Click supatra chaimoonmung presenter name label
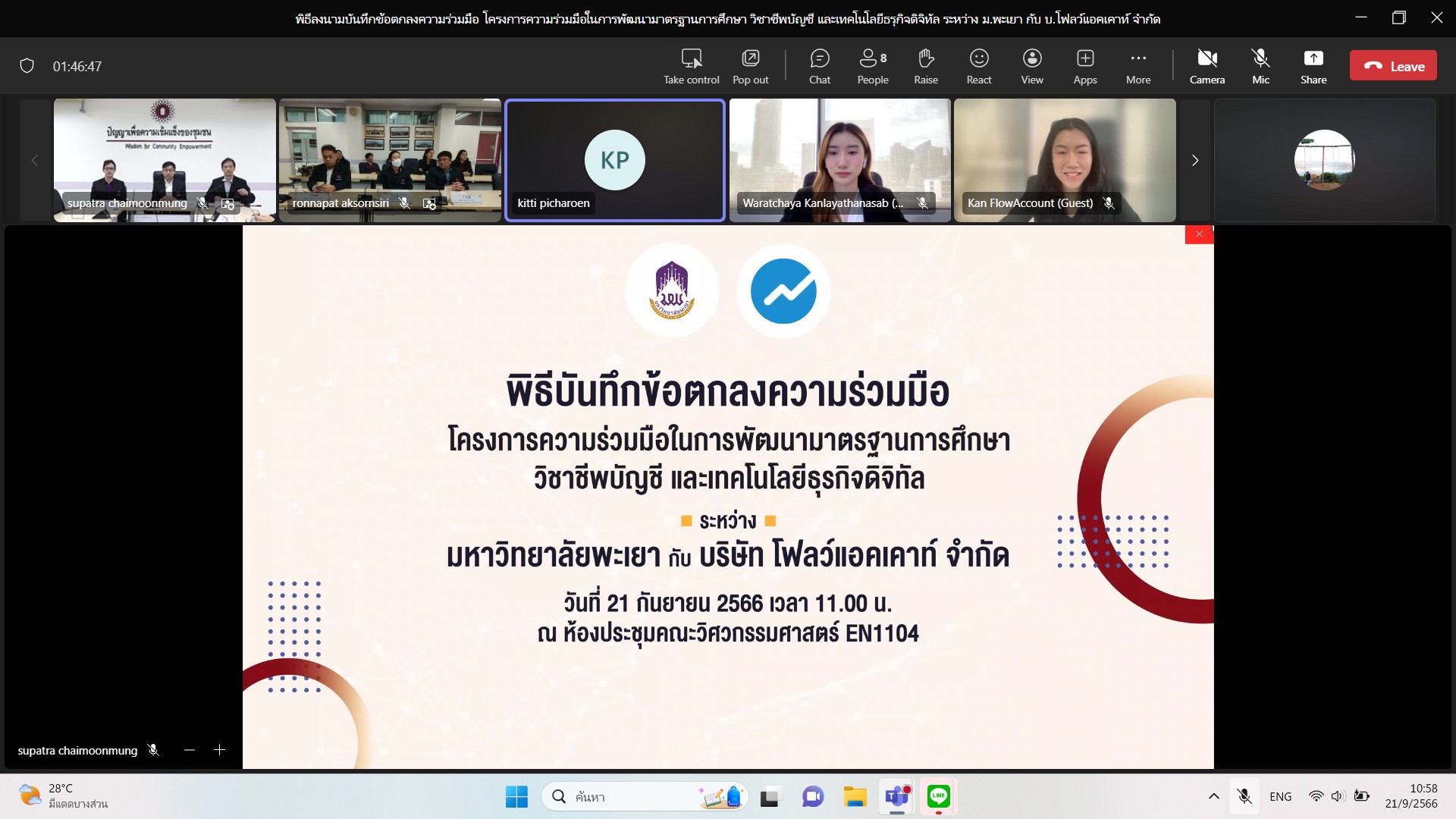The image size is (1456, 819). [77, 750]
